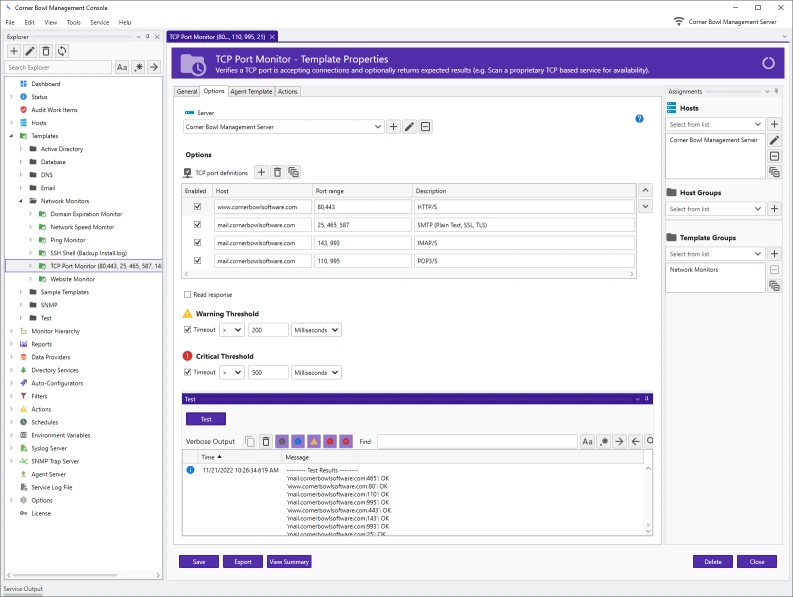Uncheck Enabled for POP3/S port row
Viewport: 793px width, 597px height.
[x=198, y=261]
